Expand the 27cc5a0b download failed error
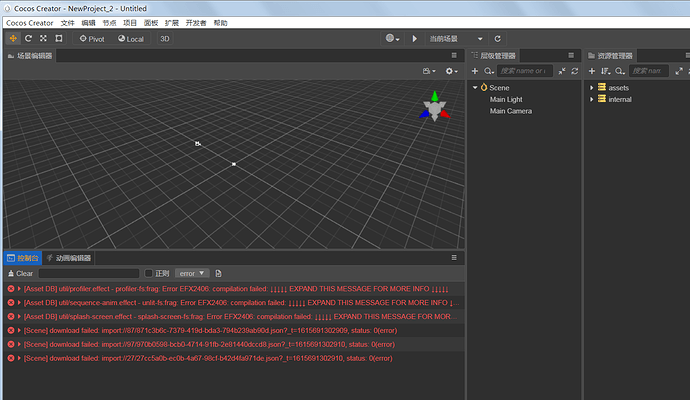 (19, 358)
